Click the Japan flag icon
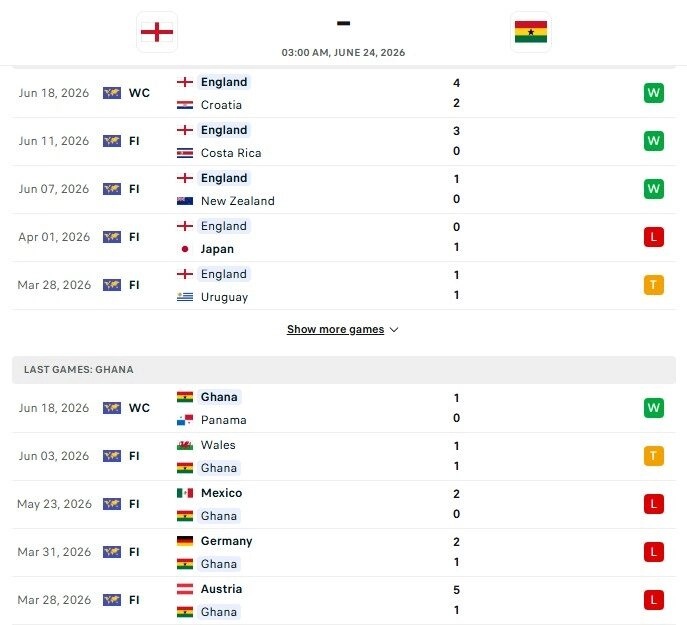 184,249
